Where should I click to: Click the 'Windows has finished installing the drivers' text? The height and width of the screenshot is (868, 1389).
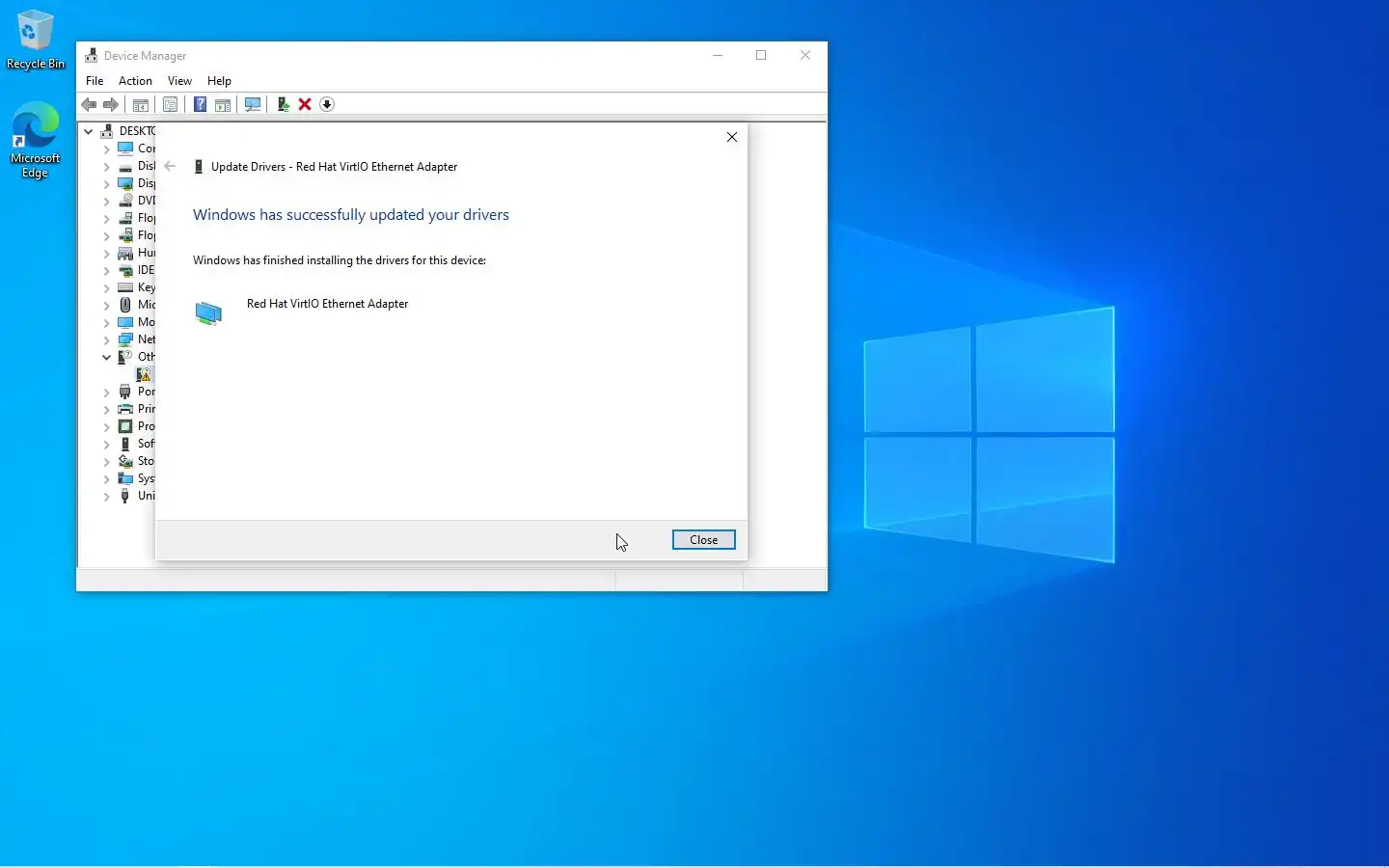[340, 260]
